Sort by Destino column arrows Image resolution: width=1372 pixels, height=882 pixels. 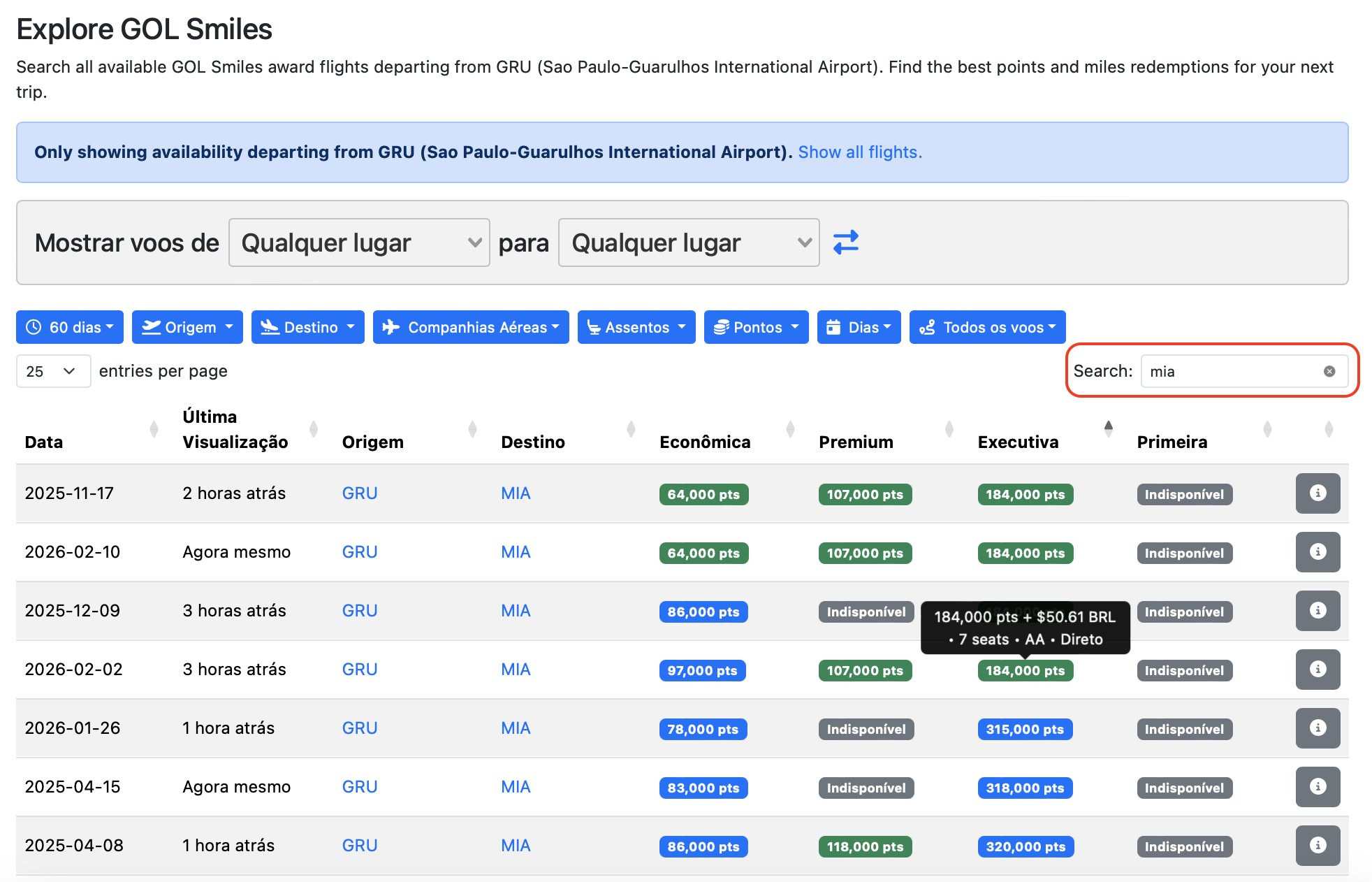click(631, 429)
